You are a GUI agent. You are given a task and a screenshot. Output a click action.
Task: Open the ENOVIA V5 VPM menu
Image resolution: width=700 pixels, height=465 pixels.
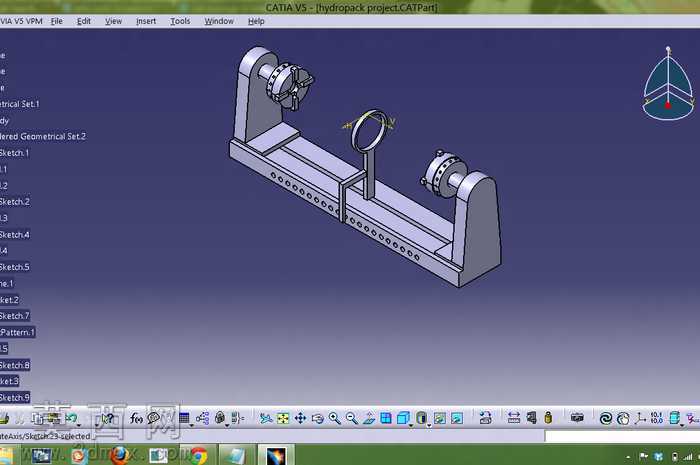tap(21, 21)
